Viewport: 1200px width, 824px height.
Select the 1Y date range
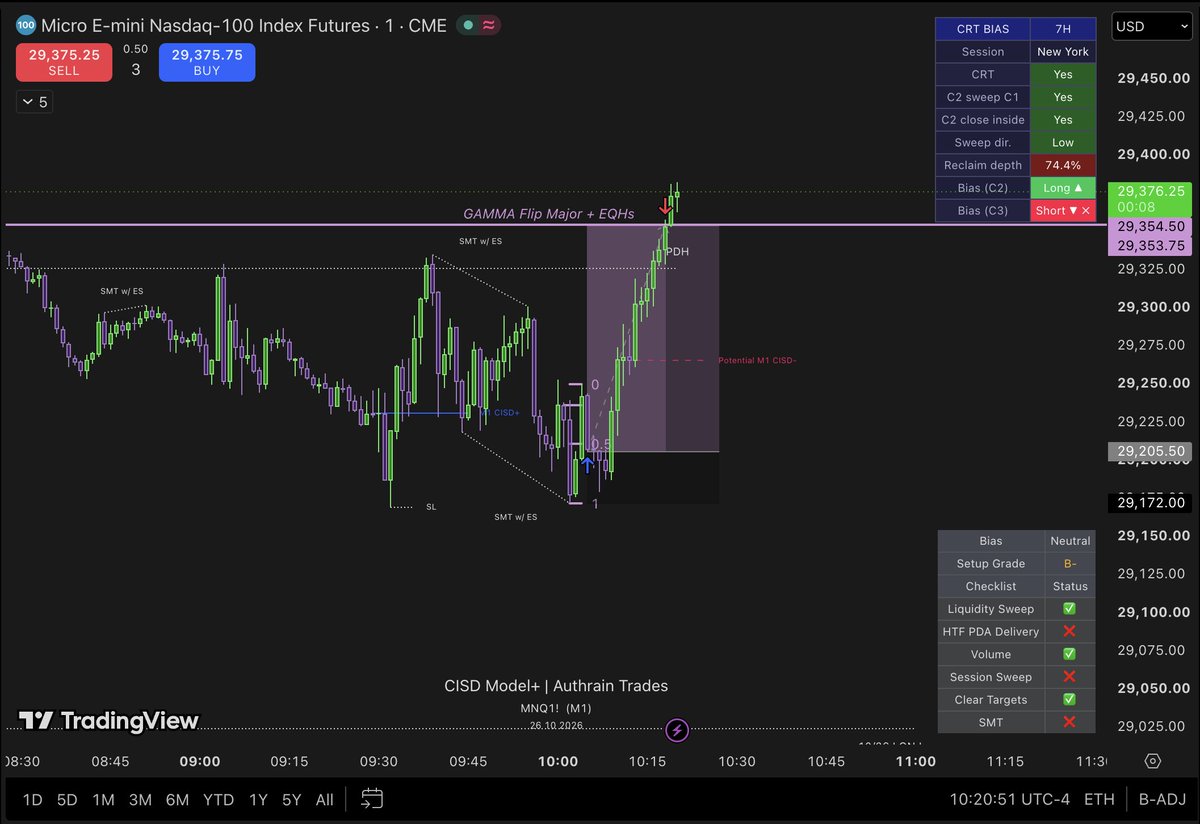tap(258, 800)
